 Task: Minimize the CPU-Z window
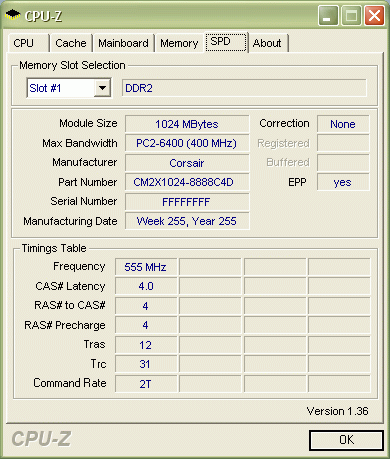(x=328, y=15)
